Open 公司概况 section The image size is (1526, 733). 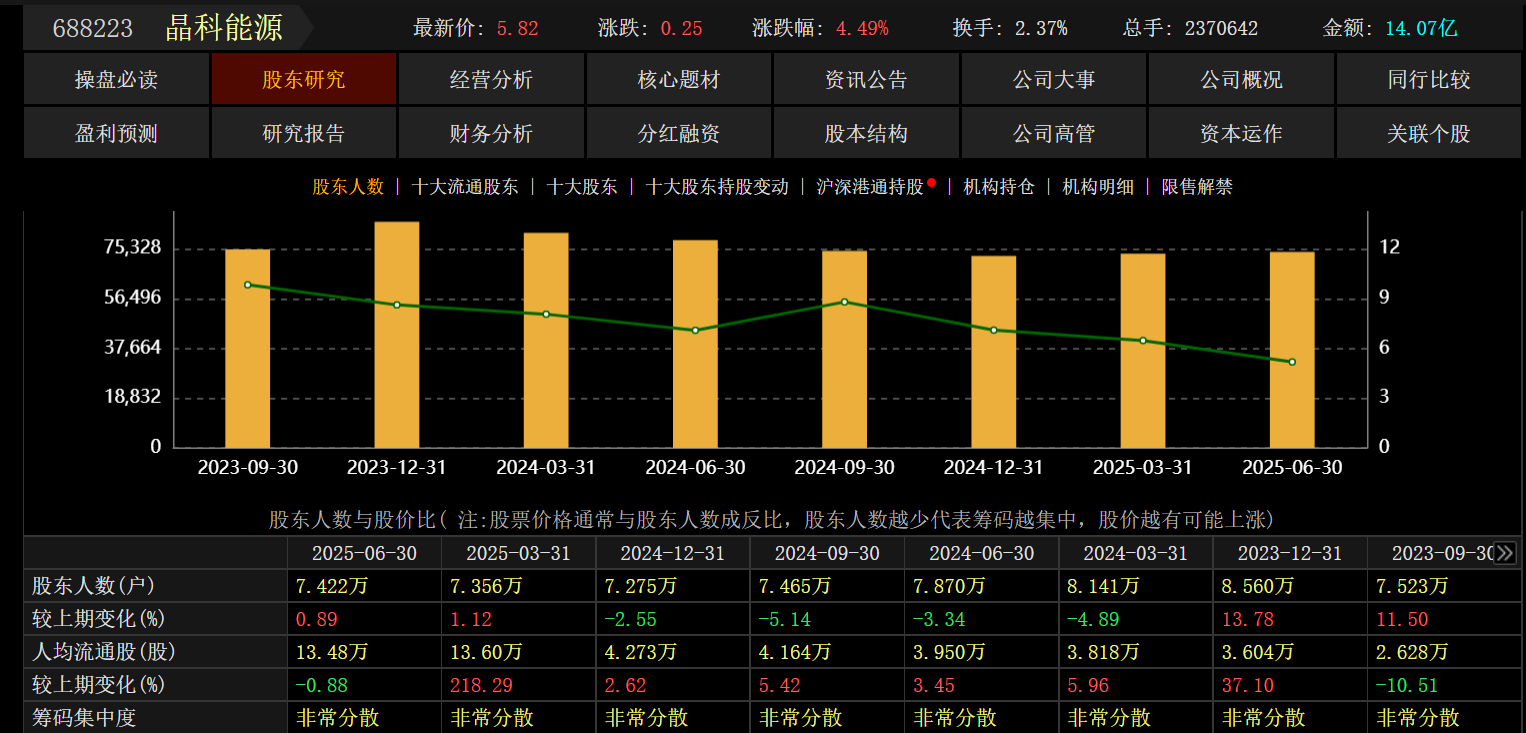(x=1241, y=80)
